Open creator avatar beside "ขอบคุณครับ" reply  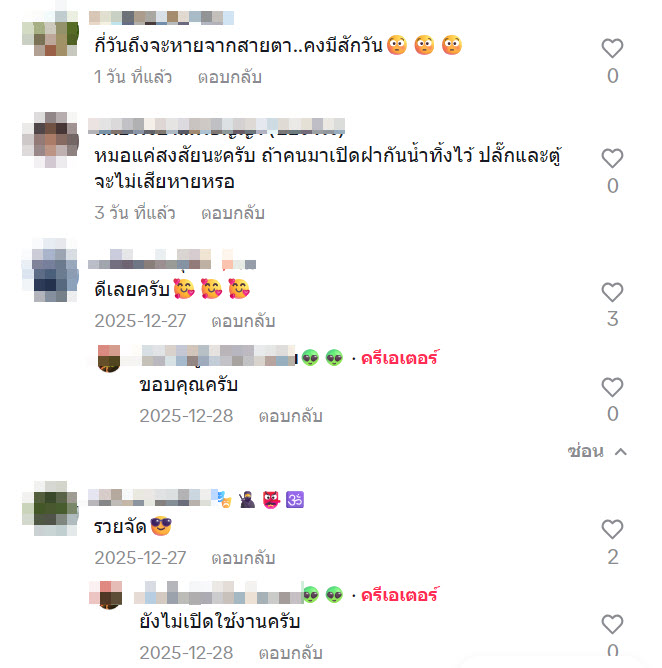tap(109, 359)
